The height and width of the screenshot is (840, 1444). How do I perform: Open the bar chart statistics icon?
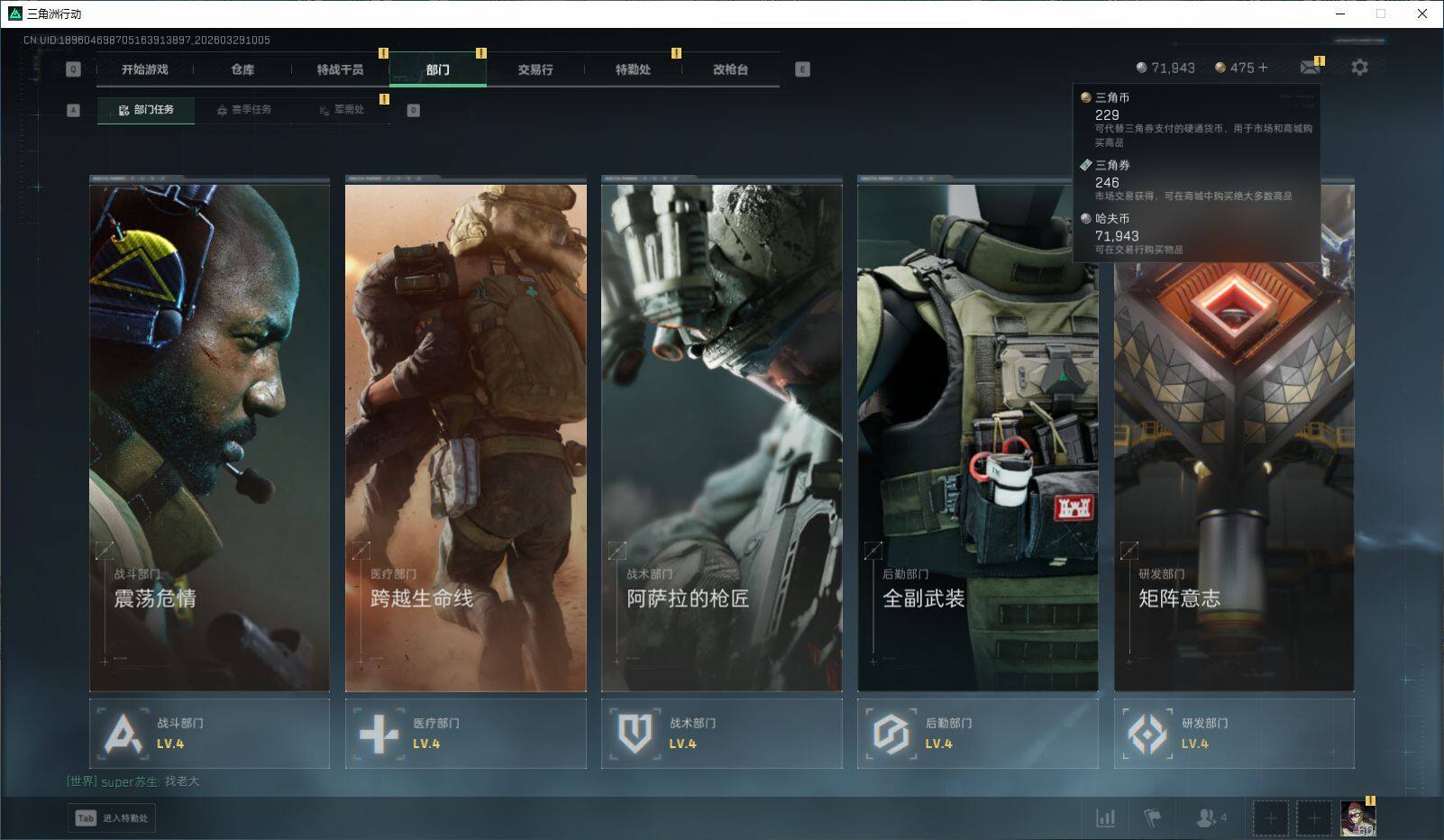1105,818
